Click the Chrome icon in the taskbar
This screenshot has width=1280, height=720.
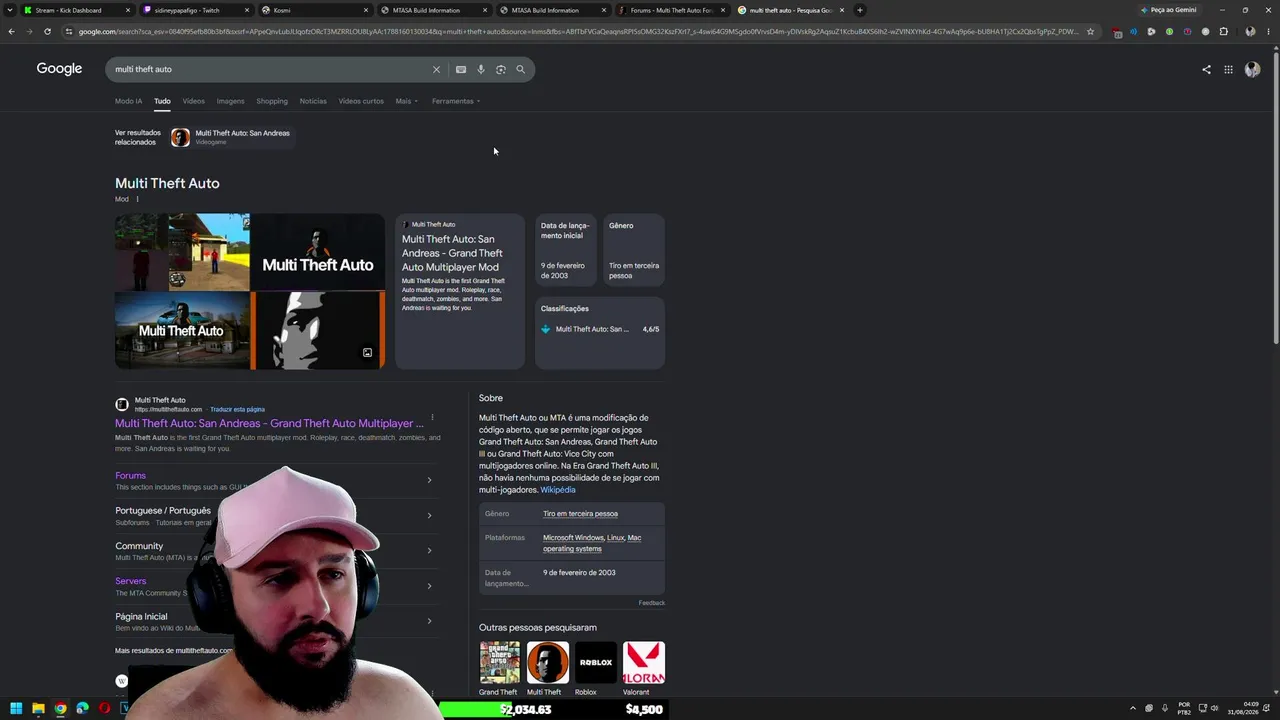60,709
